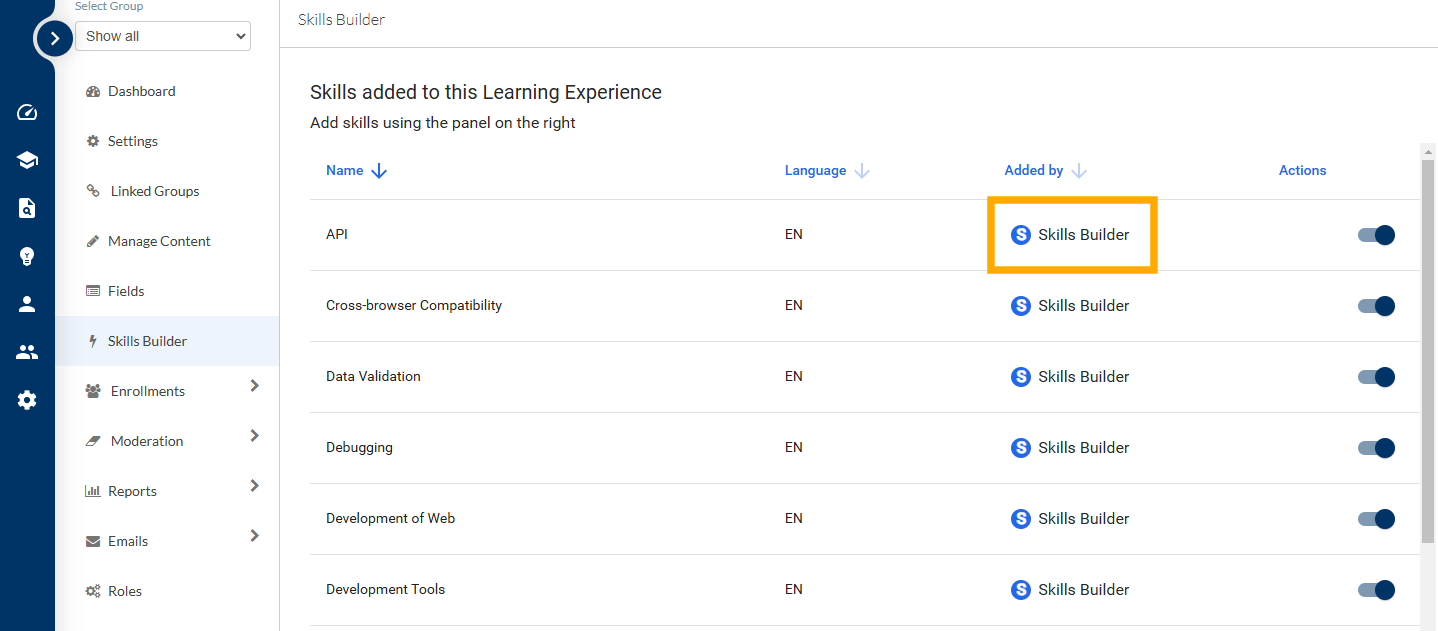The width and height of the screenshot is (1438, 631).
Task: Click the speedometer dashboard icon in left rail
Action: 27,112
